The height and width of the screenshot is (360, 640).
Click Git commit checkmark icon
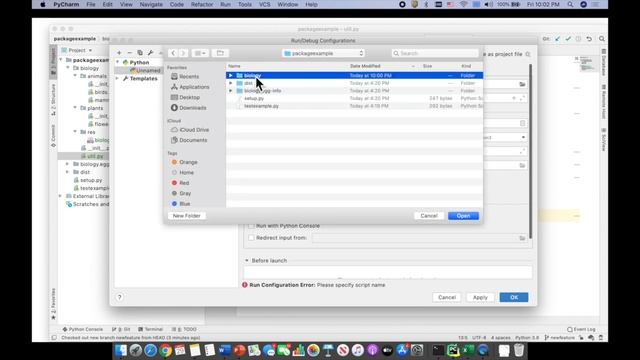[x=568, y=39]
